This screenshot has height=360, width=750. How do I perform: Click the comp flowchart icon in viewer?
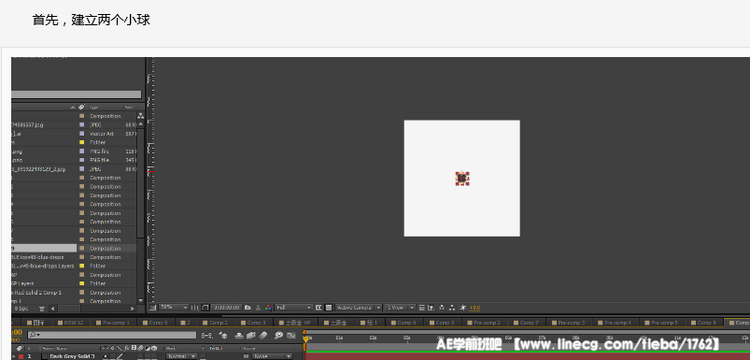(452, 307)
